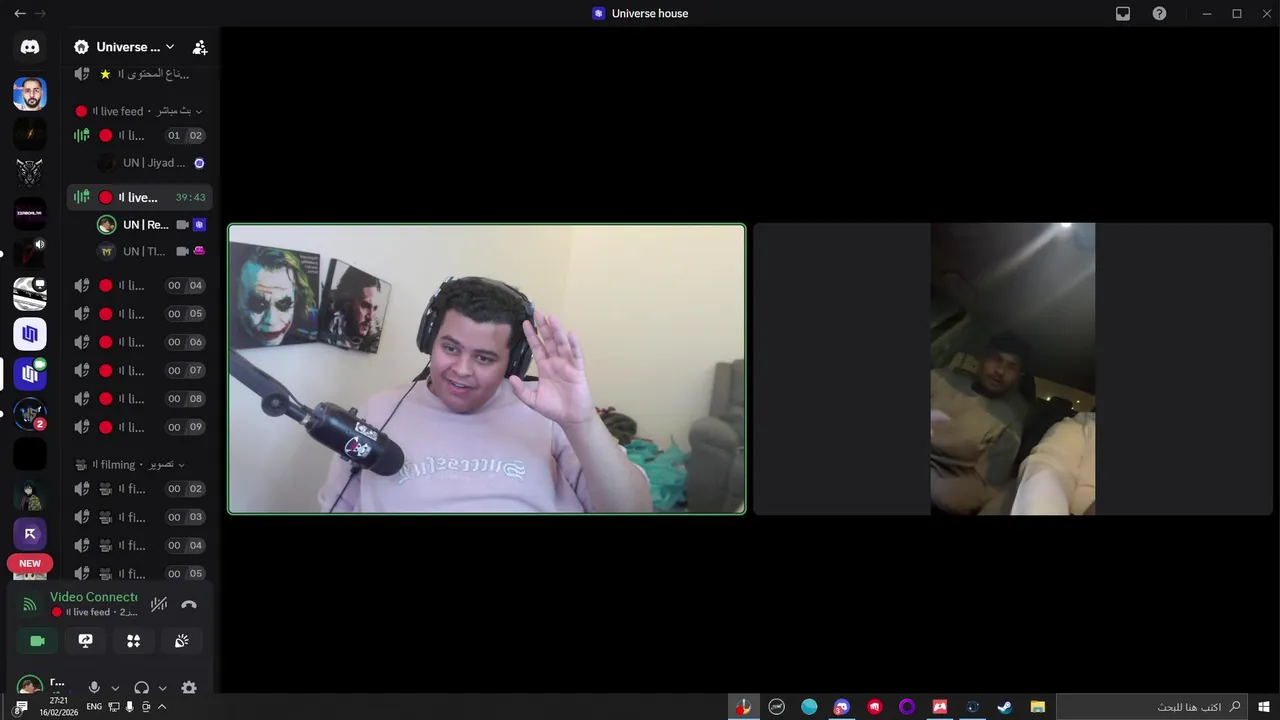Open headphone output options arrow
The image size is (1280, 720).
tap(162, 688)
